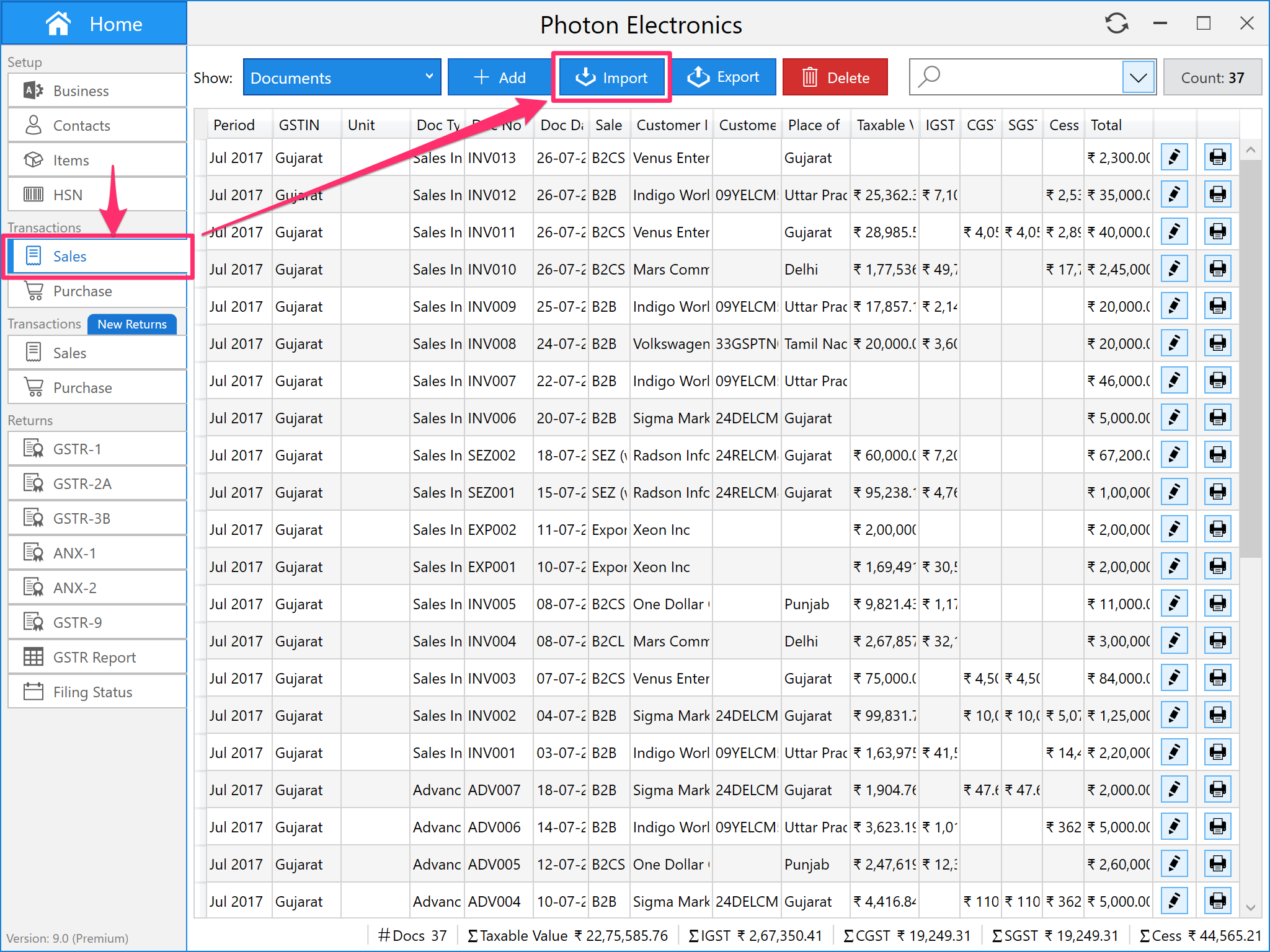
Task: Click the Export button
Action: [724, 77]
